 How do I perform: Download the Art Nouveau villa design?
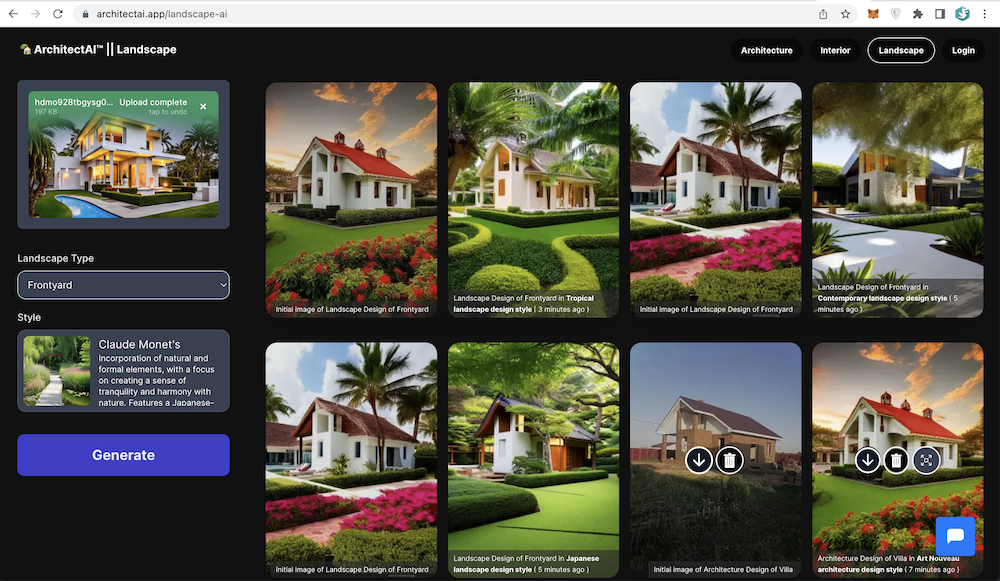tap(867, 460)
